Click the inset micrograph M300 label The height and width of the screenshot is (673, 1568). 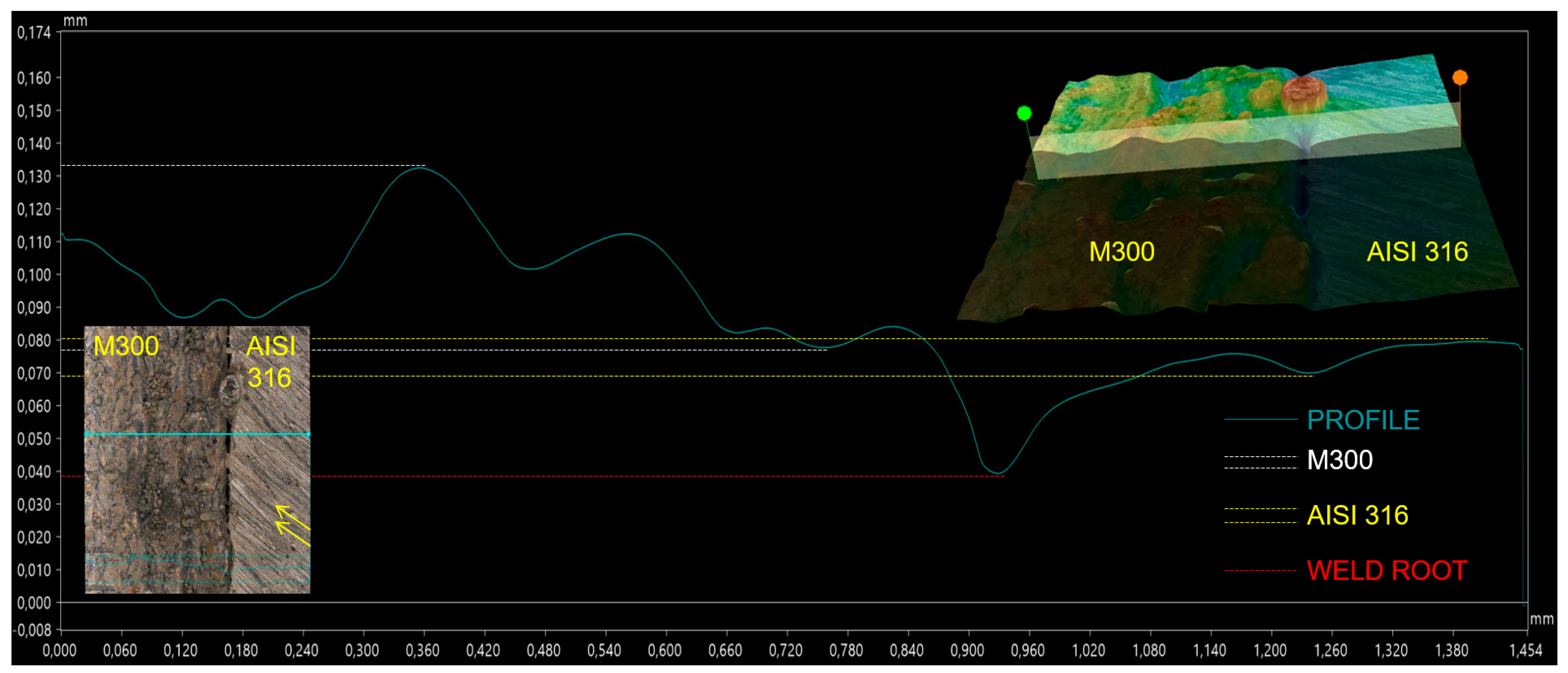126,346
